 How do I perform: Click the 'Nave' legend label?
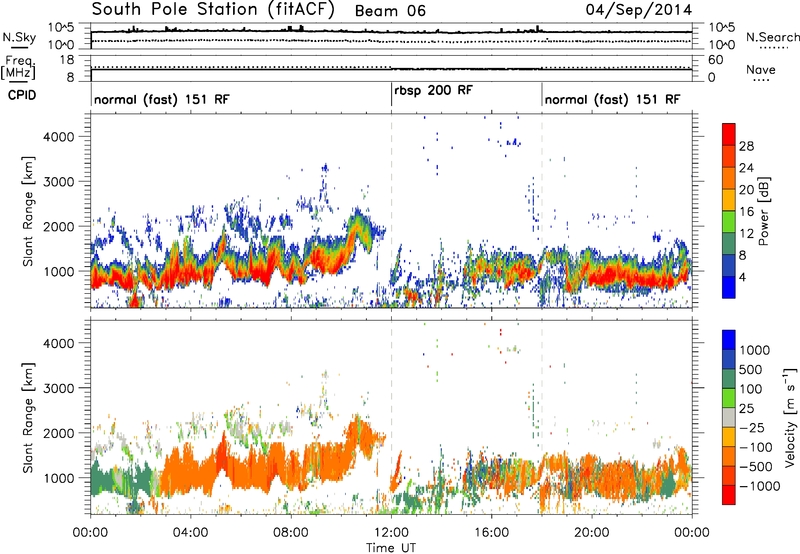pos(761,69)
